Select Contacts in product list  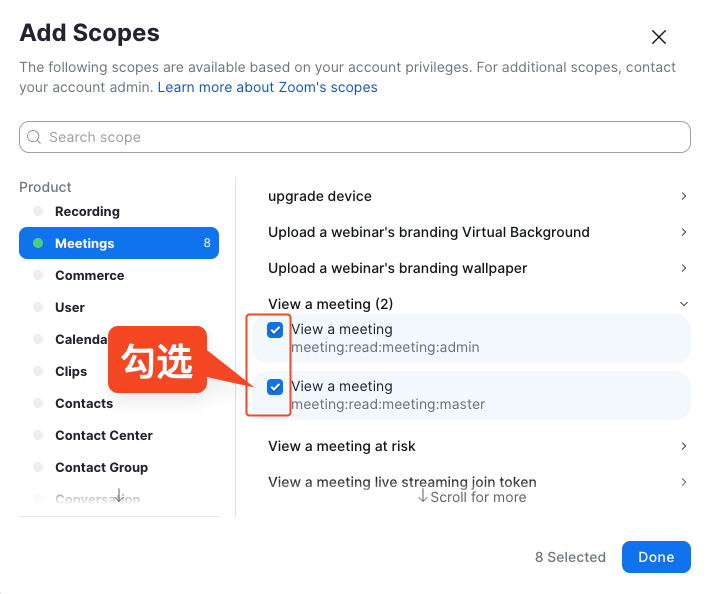pyautogui.click(x=84, y=403)
